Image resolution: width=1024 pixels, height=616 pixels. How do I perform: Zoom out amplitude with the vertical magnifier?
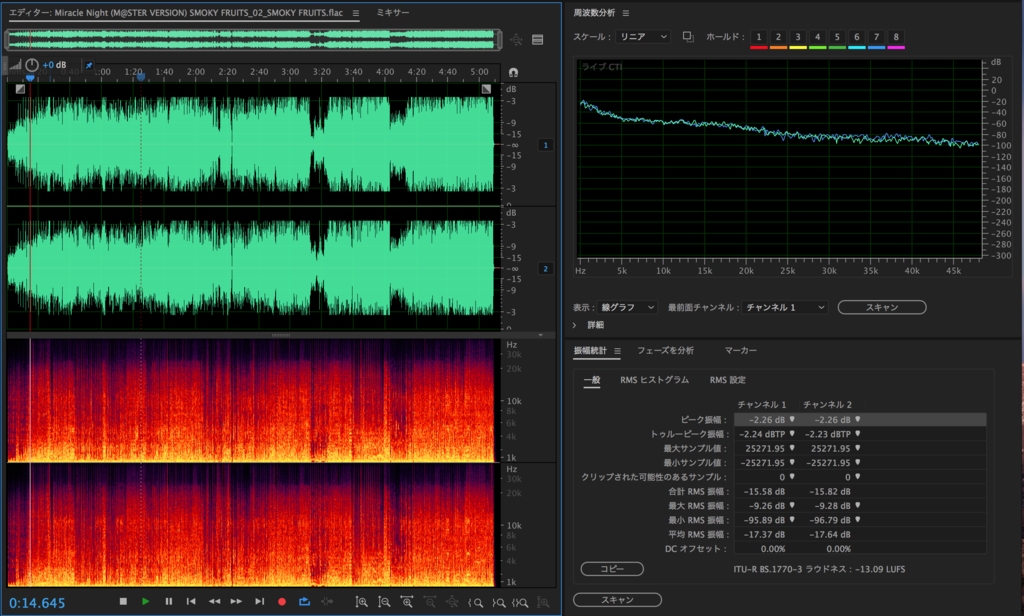384,602
